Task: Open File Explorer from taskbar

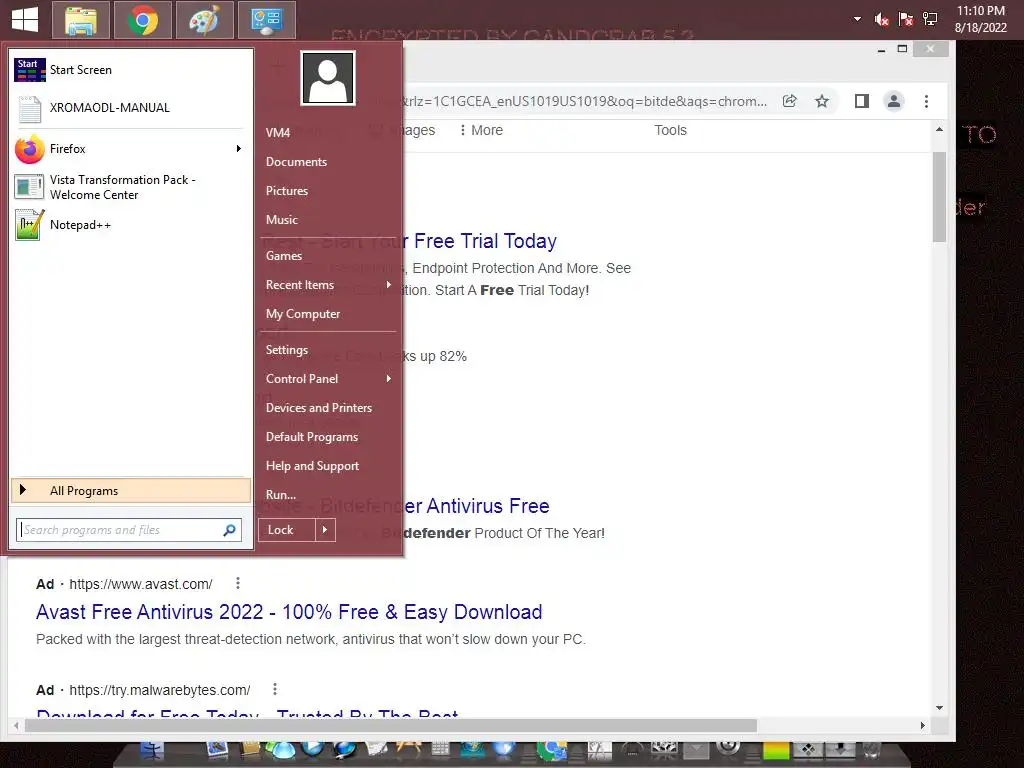Action: coord(81,20)
